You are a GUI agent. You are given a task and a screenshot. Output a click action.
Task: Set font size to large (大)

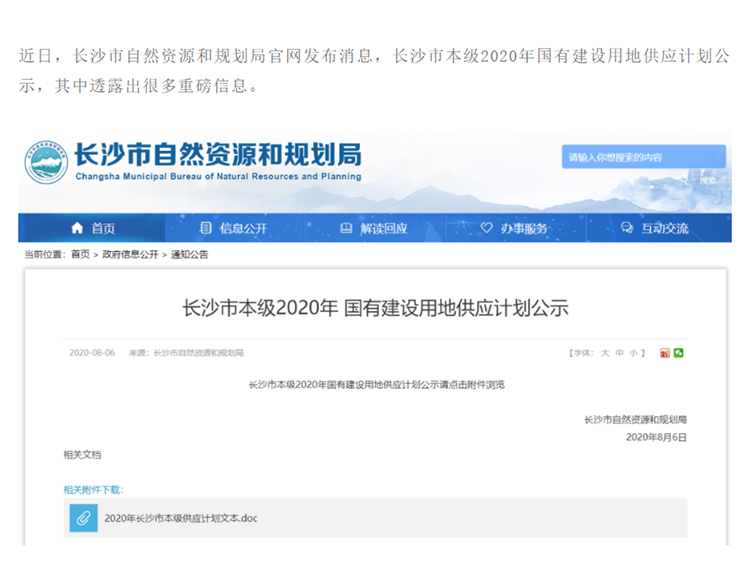point(605,353)
